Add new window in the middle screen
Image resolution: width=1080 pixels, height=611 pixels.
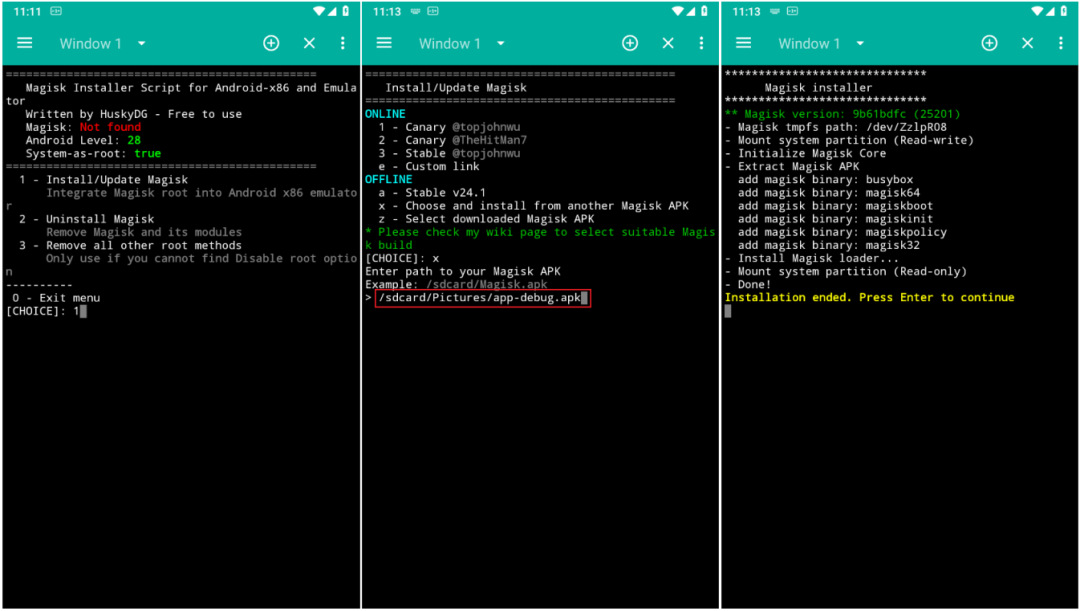[630, 43]
